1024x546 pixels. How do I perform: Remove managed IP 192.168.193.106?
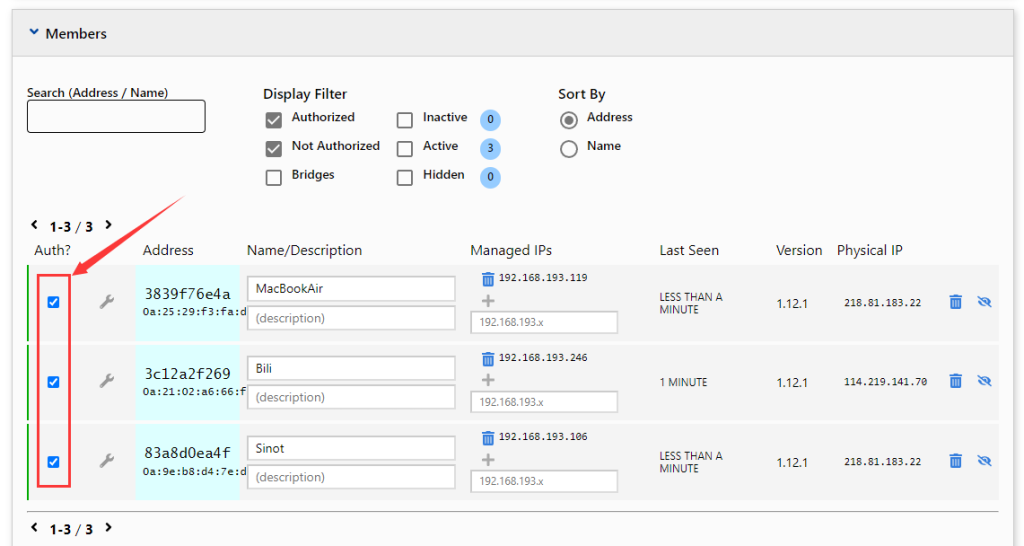pos(488,437)
